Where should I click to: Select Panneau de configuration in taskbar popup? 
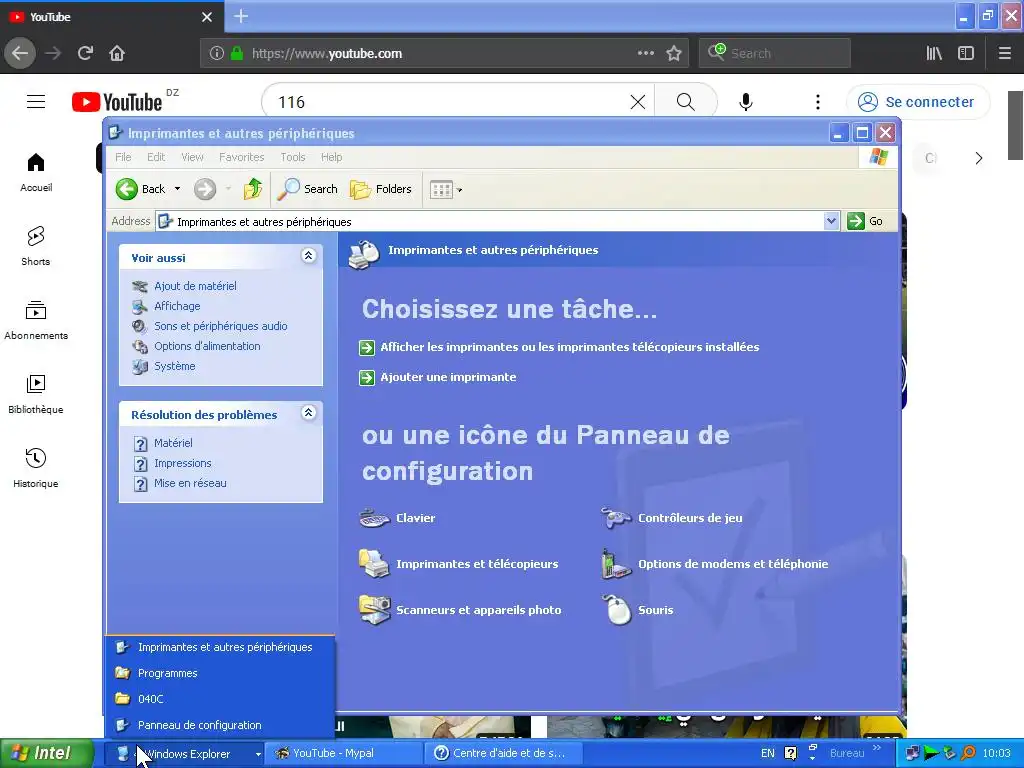pyautogui.click(x=219, y=726)
